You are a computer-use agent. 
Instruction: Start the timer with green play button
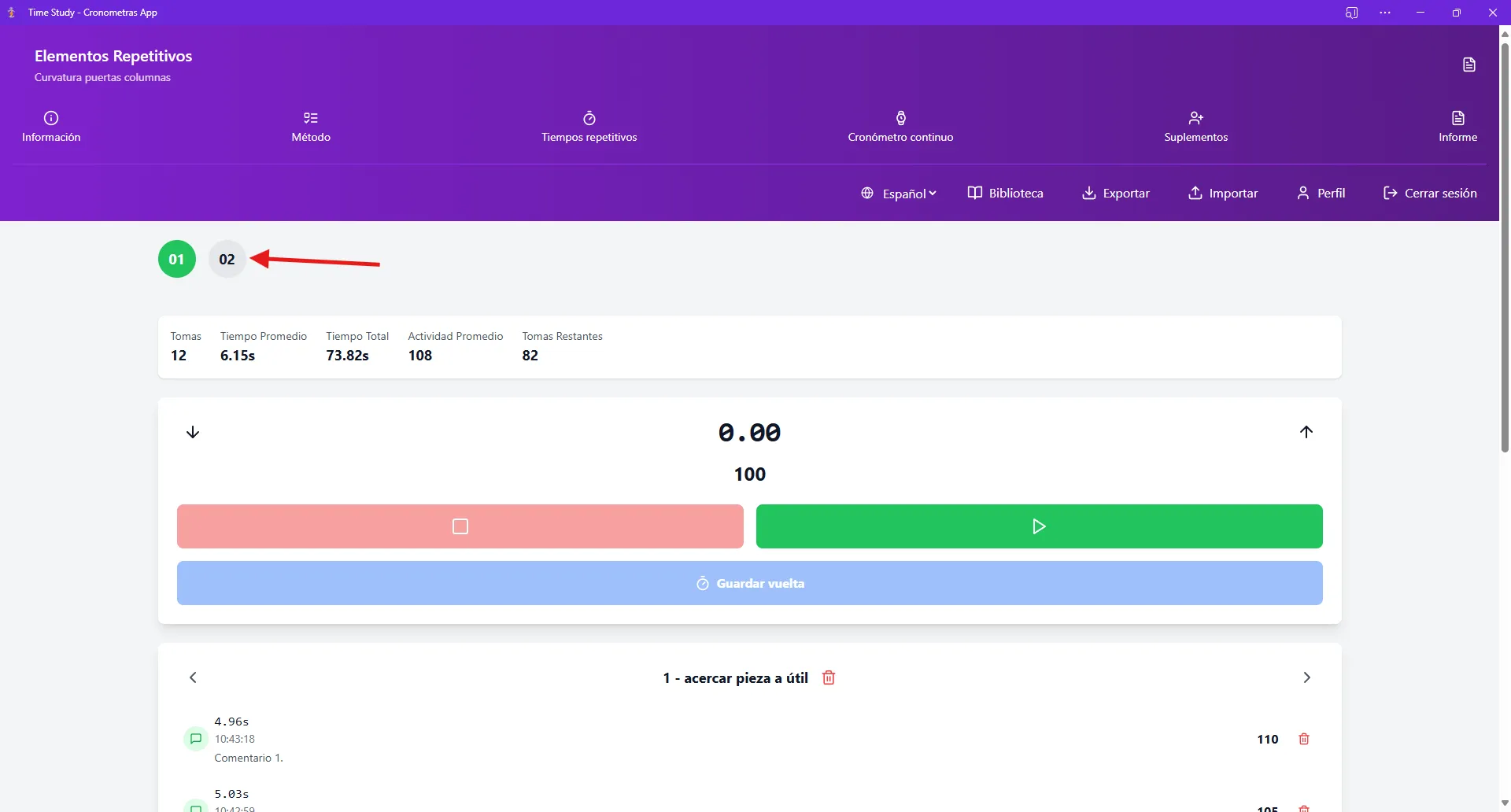[x=1040, y=526]
